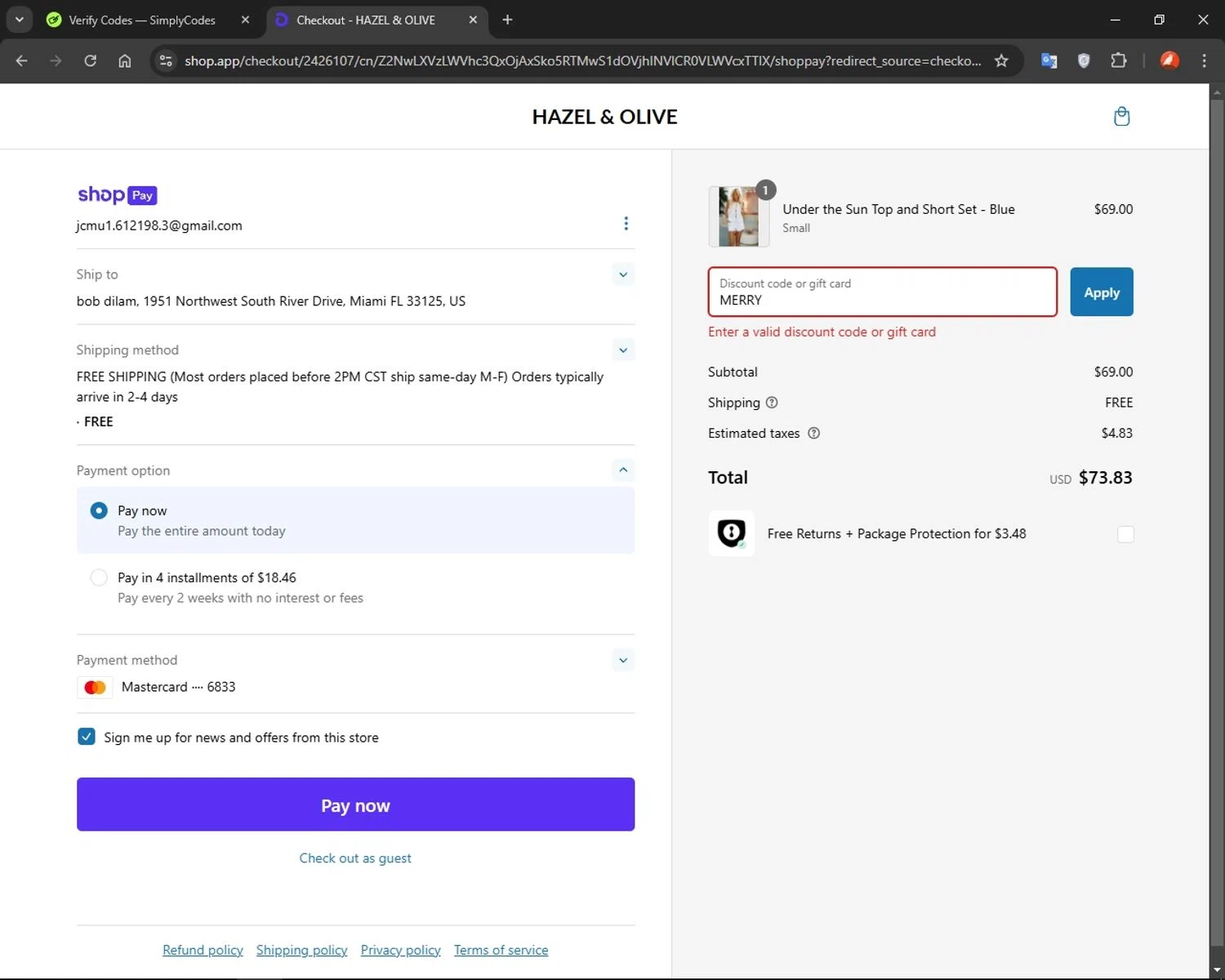Expand the Ship to section
Screen dimensions: 1225x980
623,274
